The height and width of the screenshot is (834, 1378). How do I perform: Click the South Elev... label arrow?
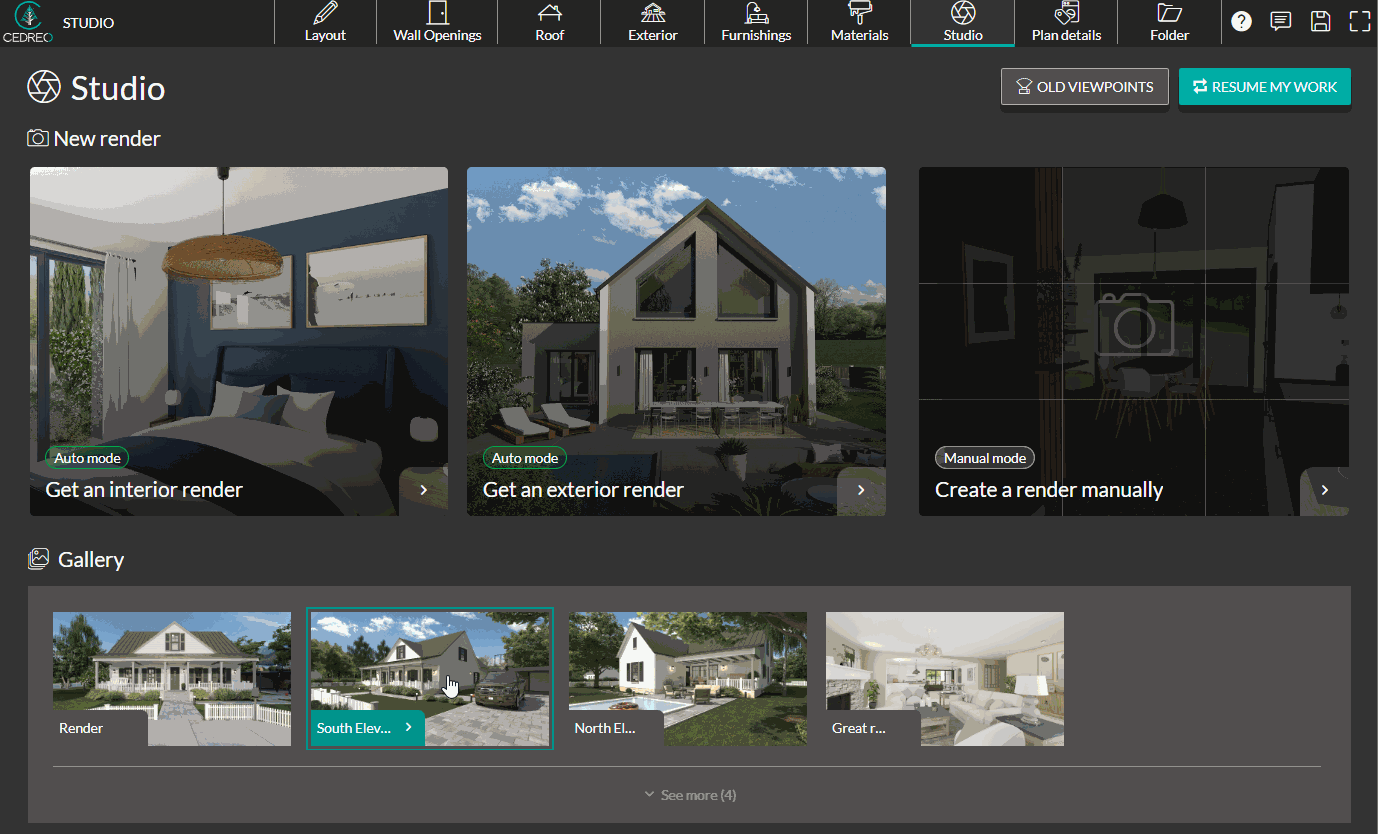[x=408, y=727]
